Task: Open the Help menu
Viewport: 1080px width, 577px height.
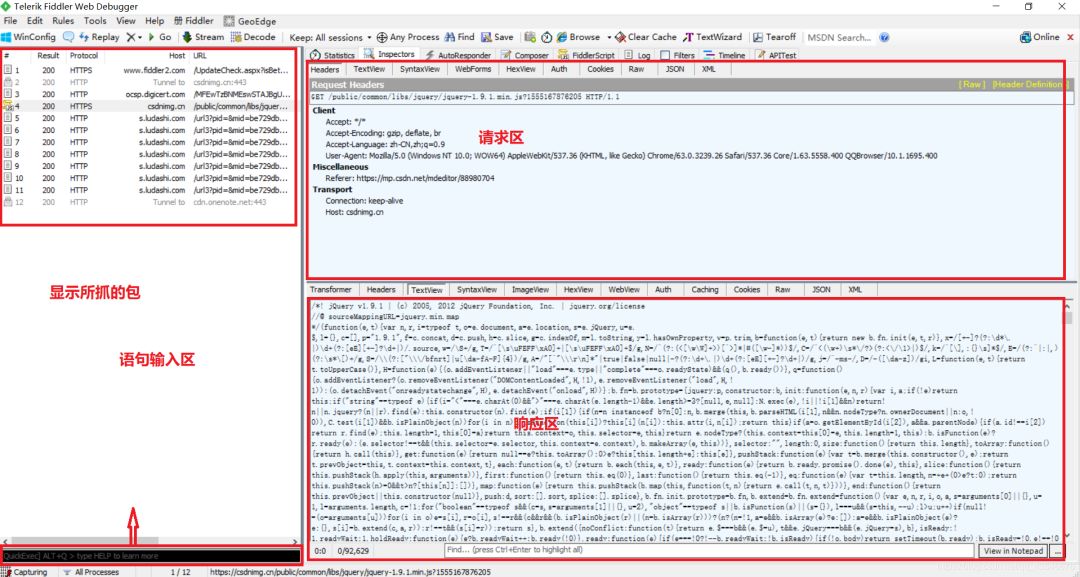Action: pos(154,21)
